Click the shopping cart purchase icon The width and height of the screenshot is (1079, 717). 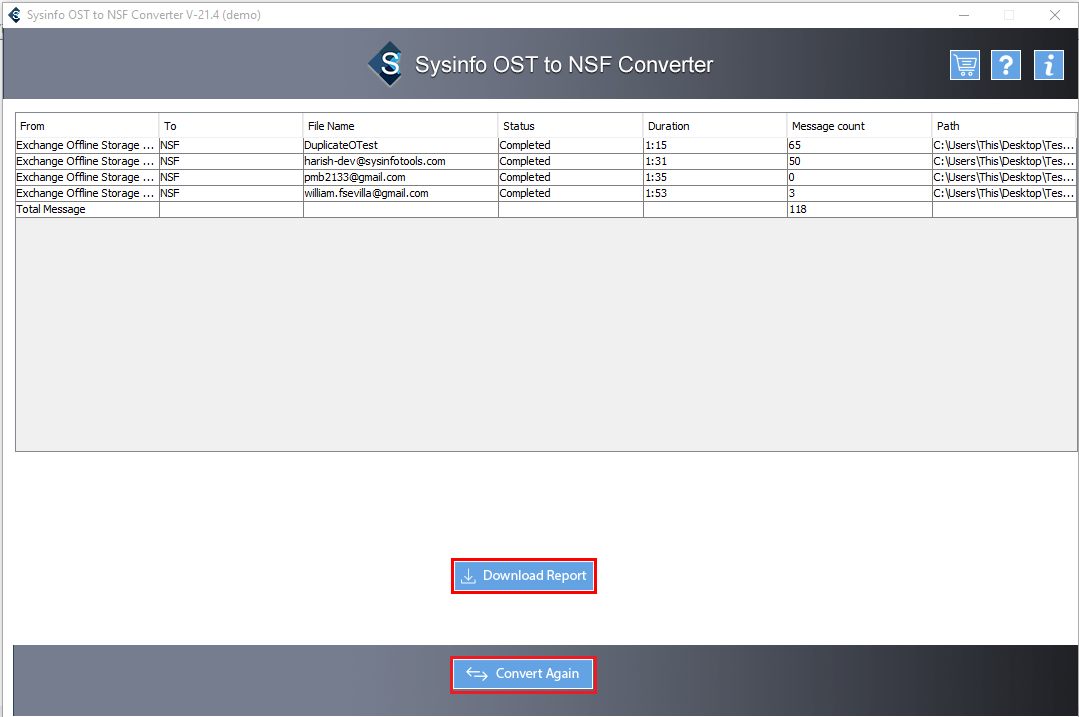(965, 65)
